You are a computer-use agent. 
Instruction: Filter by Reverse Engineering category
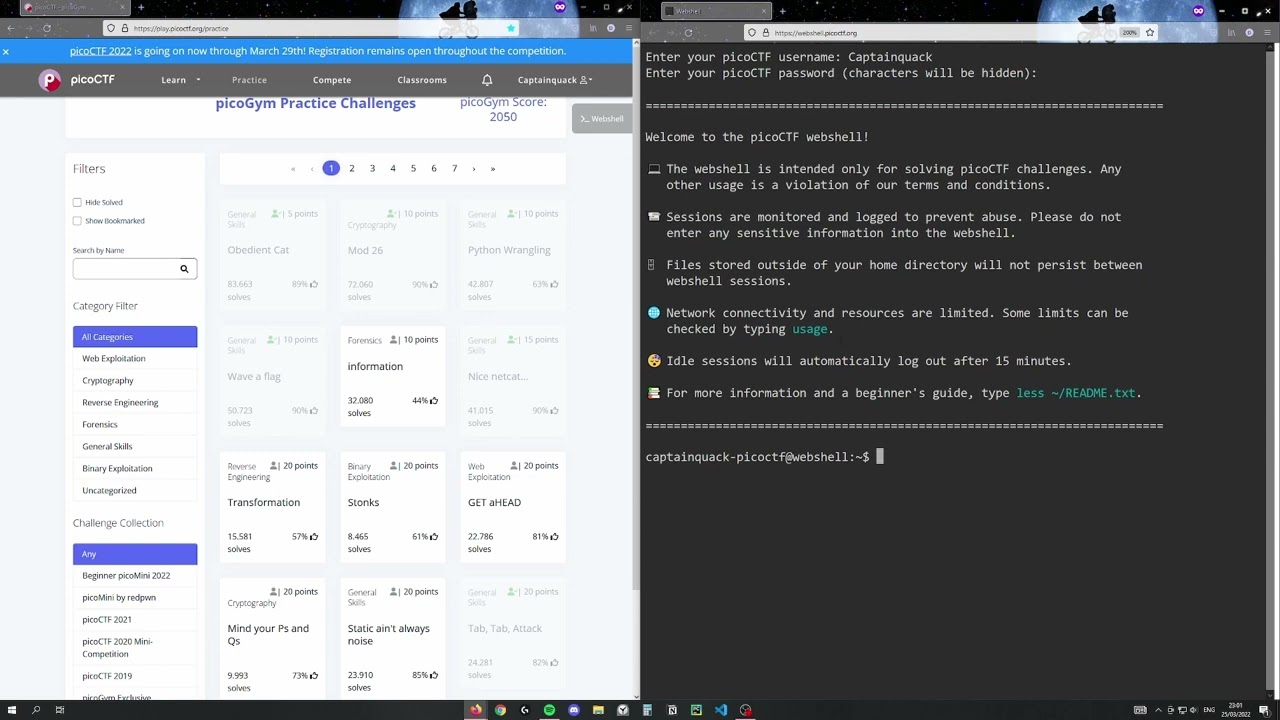pyautogui.click(x=135, y=403)
